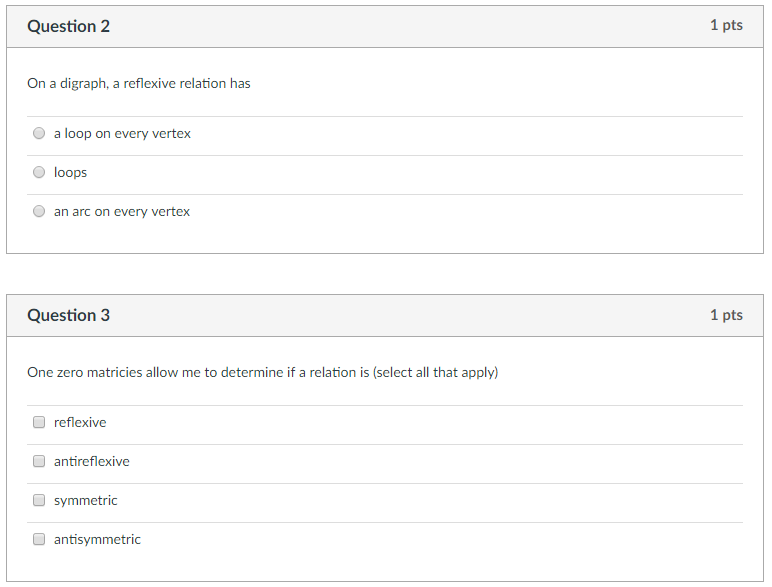
Task: Choose the "loops" radio button
Action: point(39,172)
